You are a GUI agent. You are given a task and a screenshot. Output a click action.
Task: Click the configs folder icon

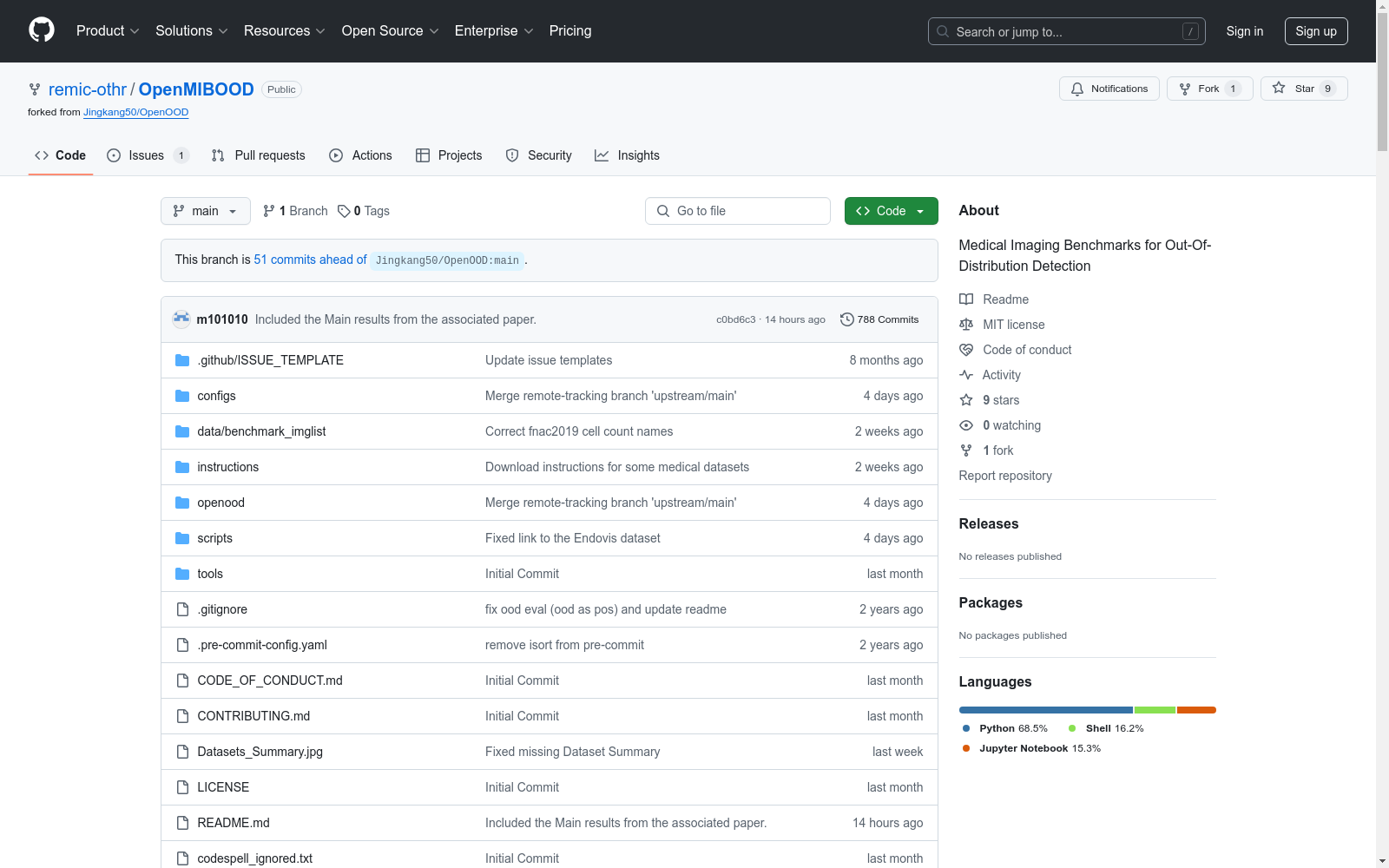[x=182, y=396]
